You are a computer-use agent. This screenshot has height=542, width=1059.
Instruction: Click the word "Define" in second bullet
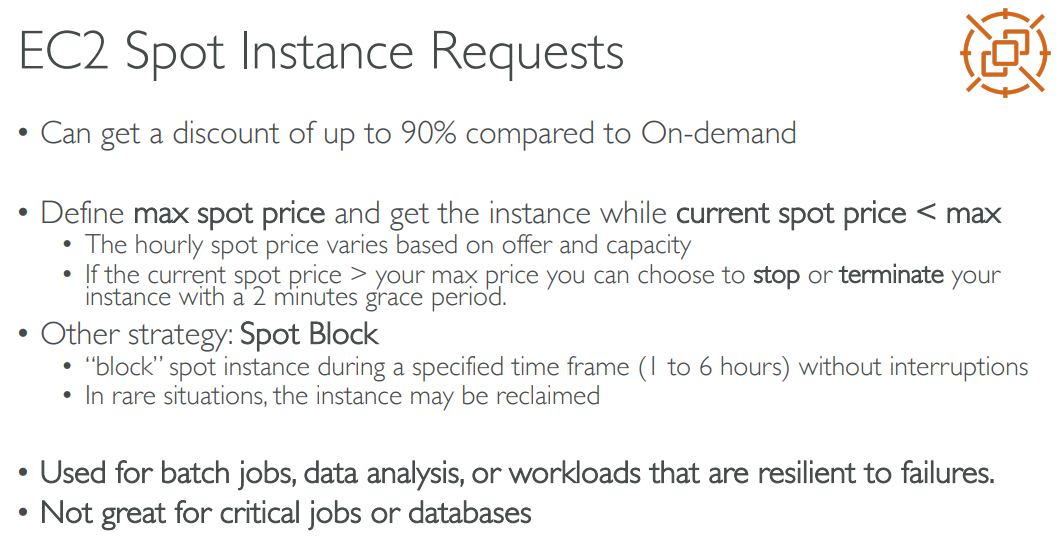coord(83,213)
